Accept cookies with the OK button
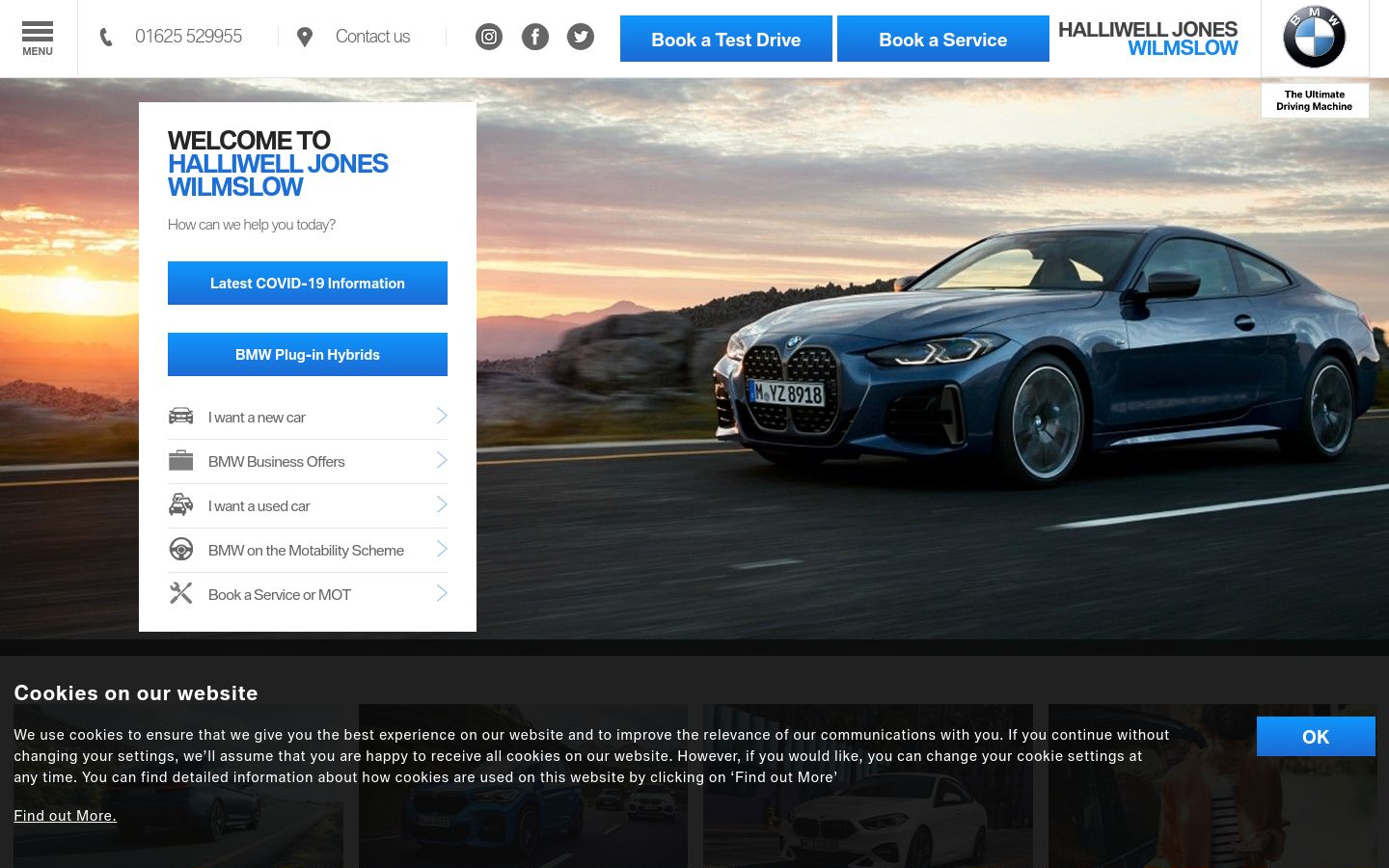The image size is (1389, 868). 1316,736
